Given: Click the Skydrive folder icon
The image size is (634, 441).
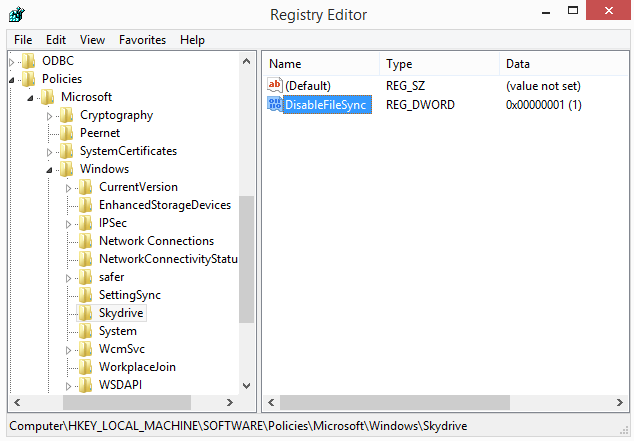Looking at the screenshot, I should [85, 314].
